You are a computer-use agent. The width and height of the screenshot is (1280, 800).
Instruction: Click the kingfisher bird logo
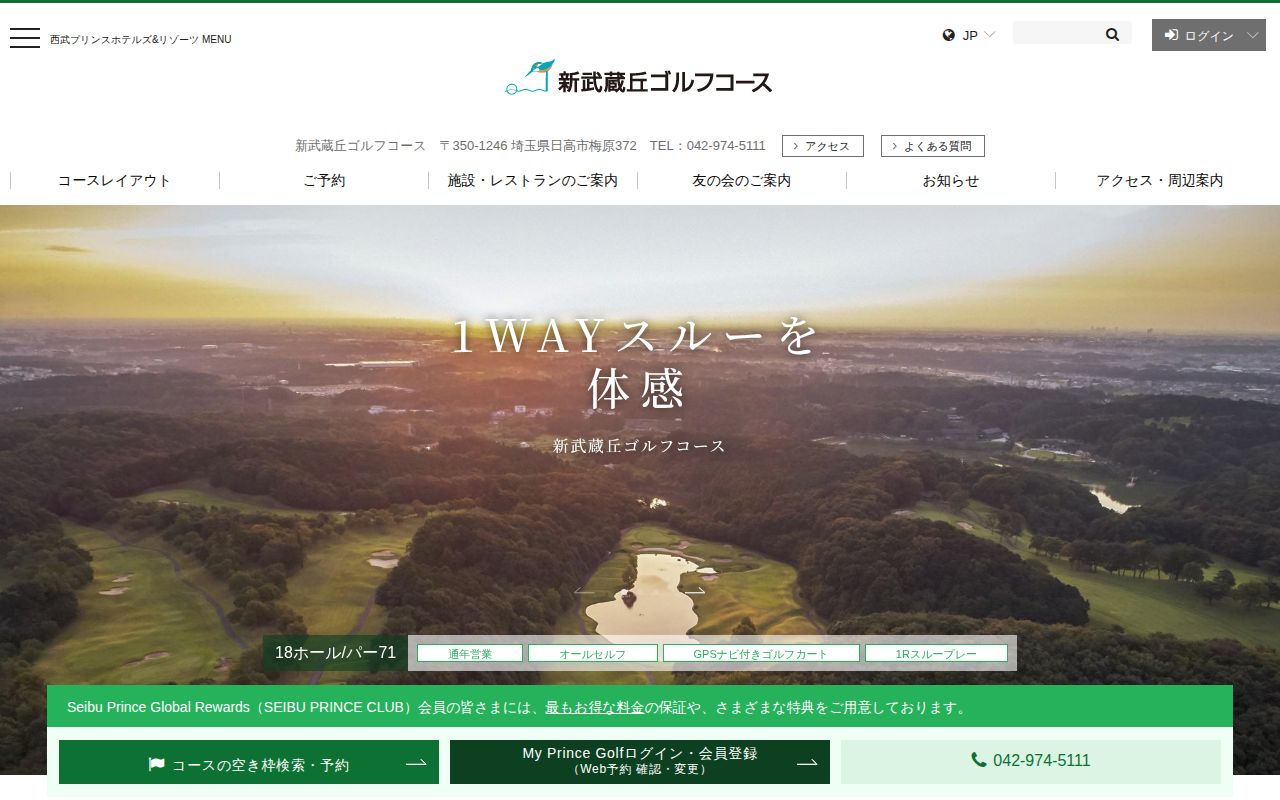click(529, 77)
